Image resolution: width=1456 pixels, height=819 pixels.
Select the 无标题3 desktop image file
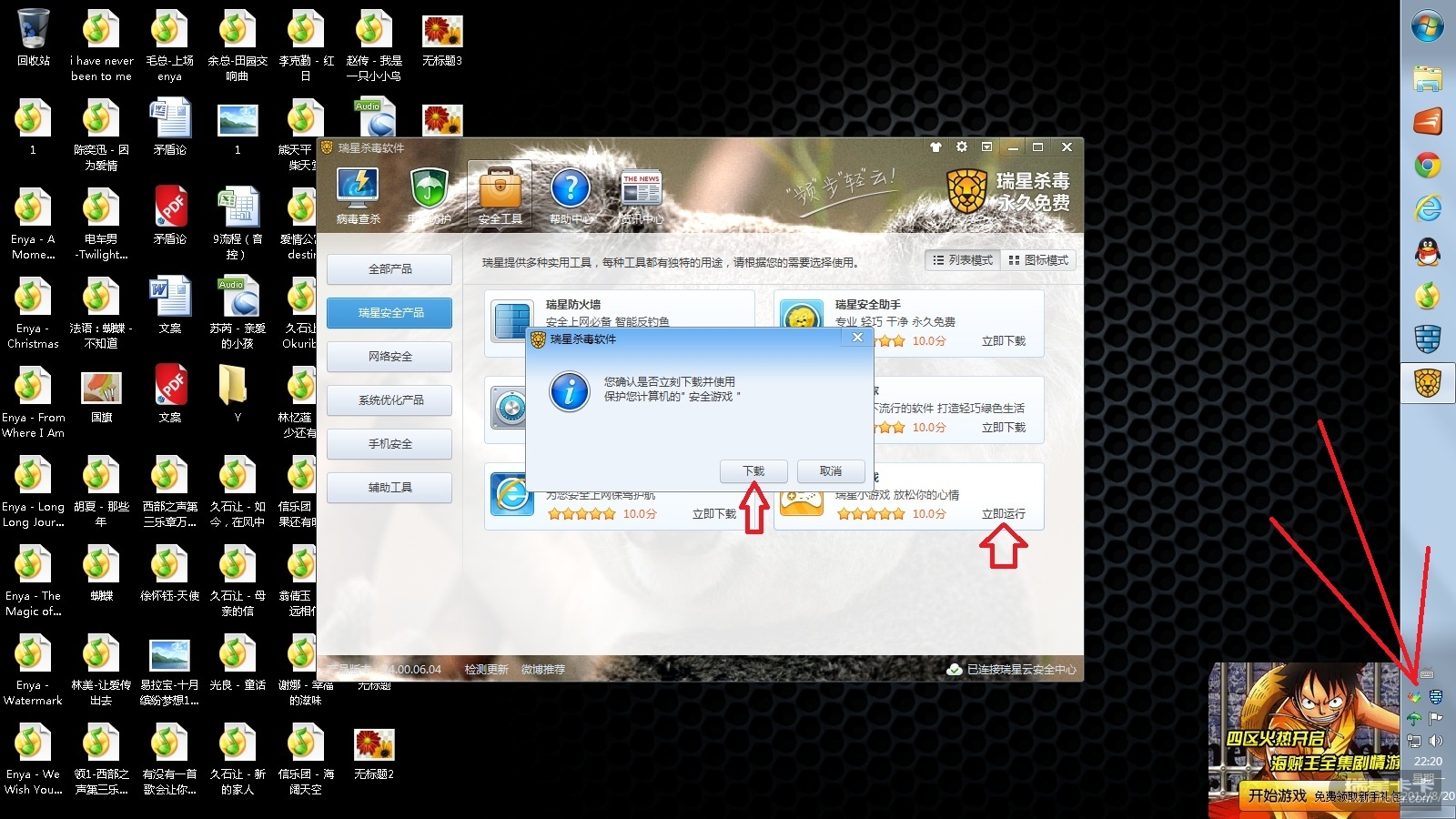(x=442, y=38)
